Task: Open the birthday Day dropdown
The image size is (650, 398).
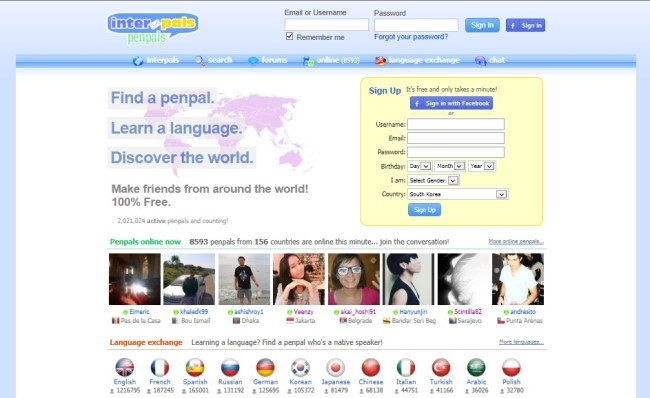Action: (420, 166)
